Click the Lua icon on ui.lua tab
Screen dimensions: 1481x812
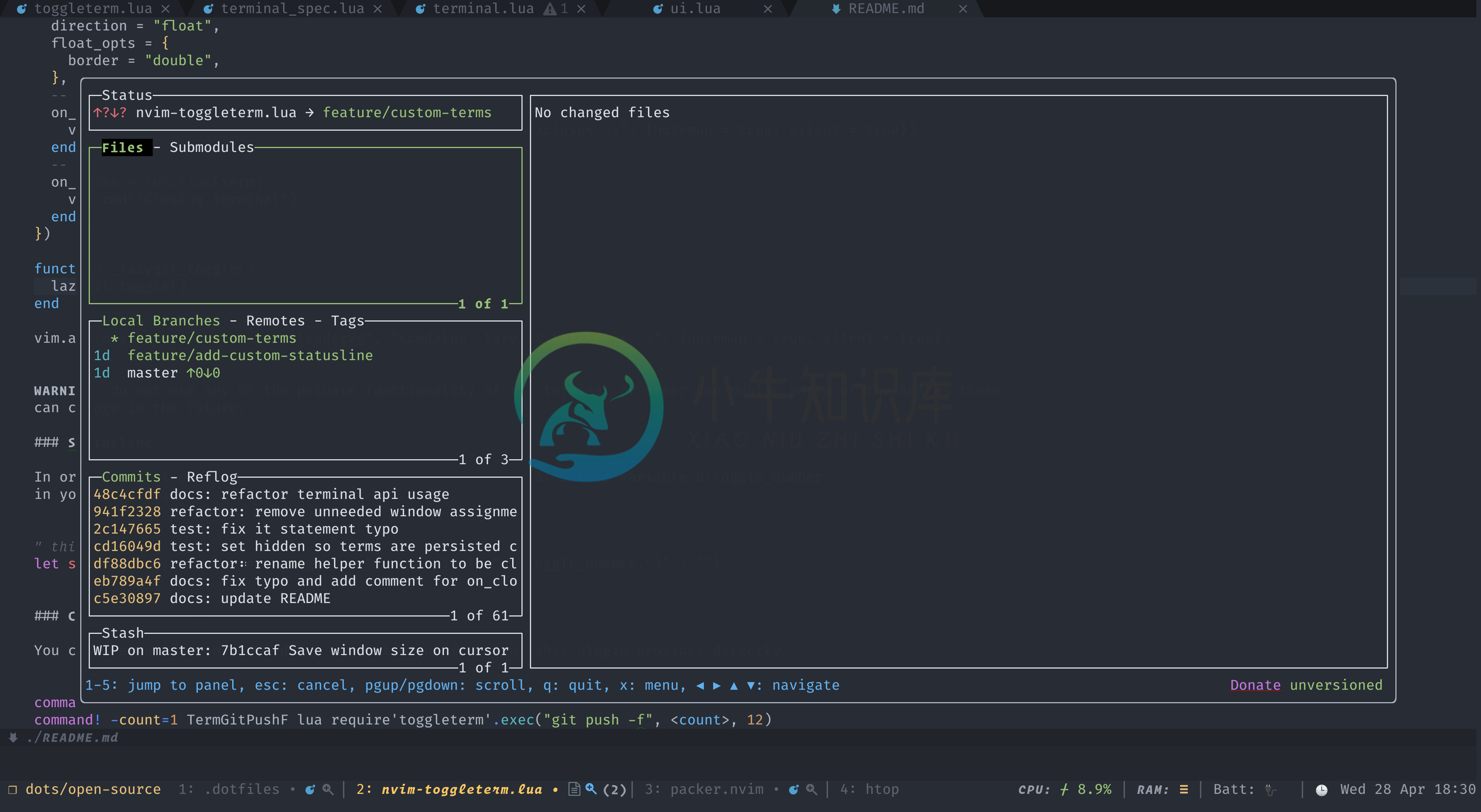(658, 8)
